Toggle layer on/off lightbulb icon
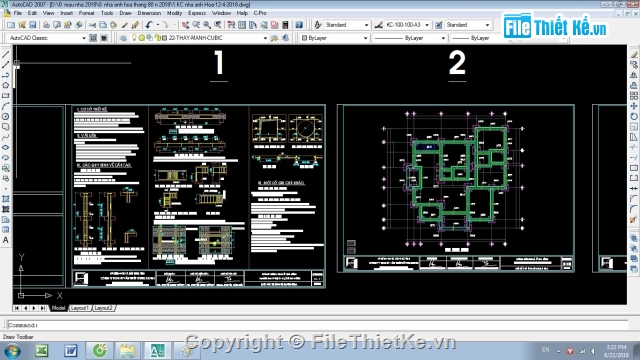This screenshot has height=360, width=640. click(x=134, y=38)
